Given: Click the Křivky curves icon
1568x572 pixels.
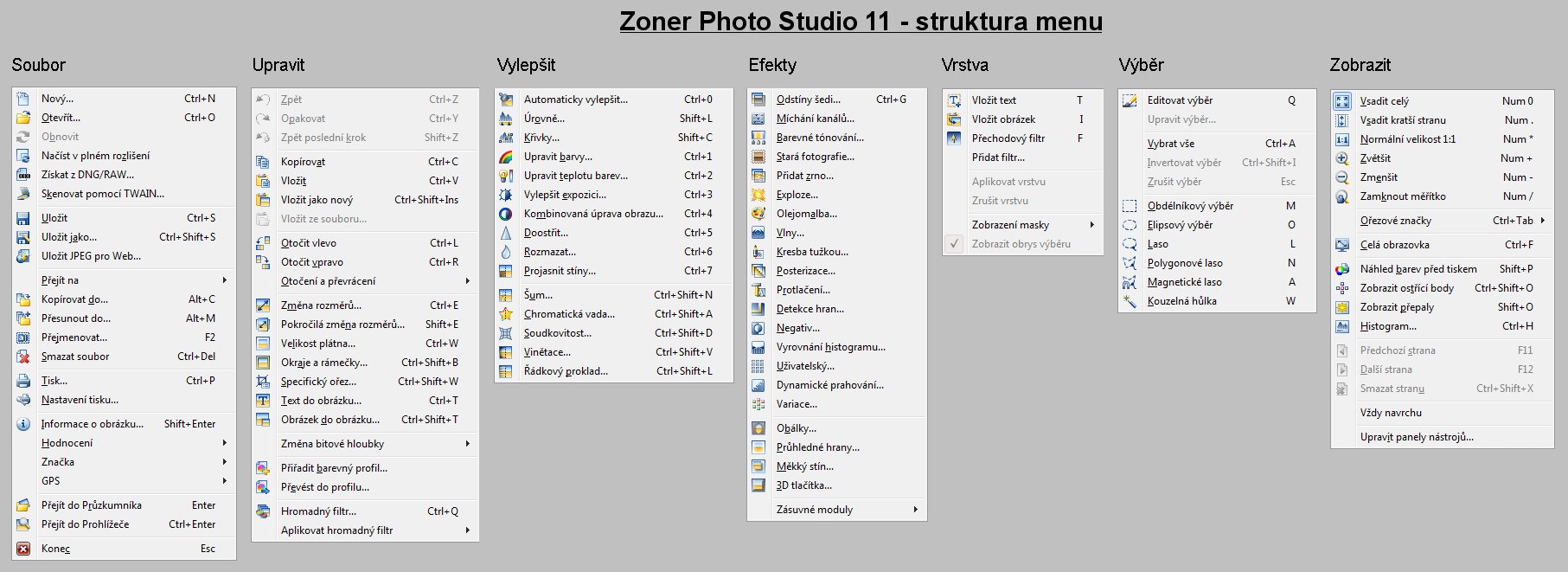Looking at the screenshot, I should click(x=506, y=138).
